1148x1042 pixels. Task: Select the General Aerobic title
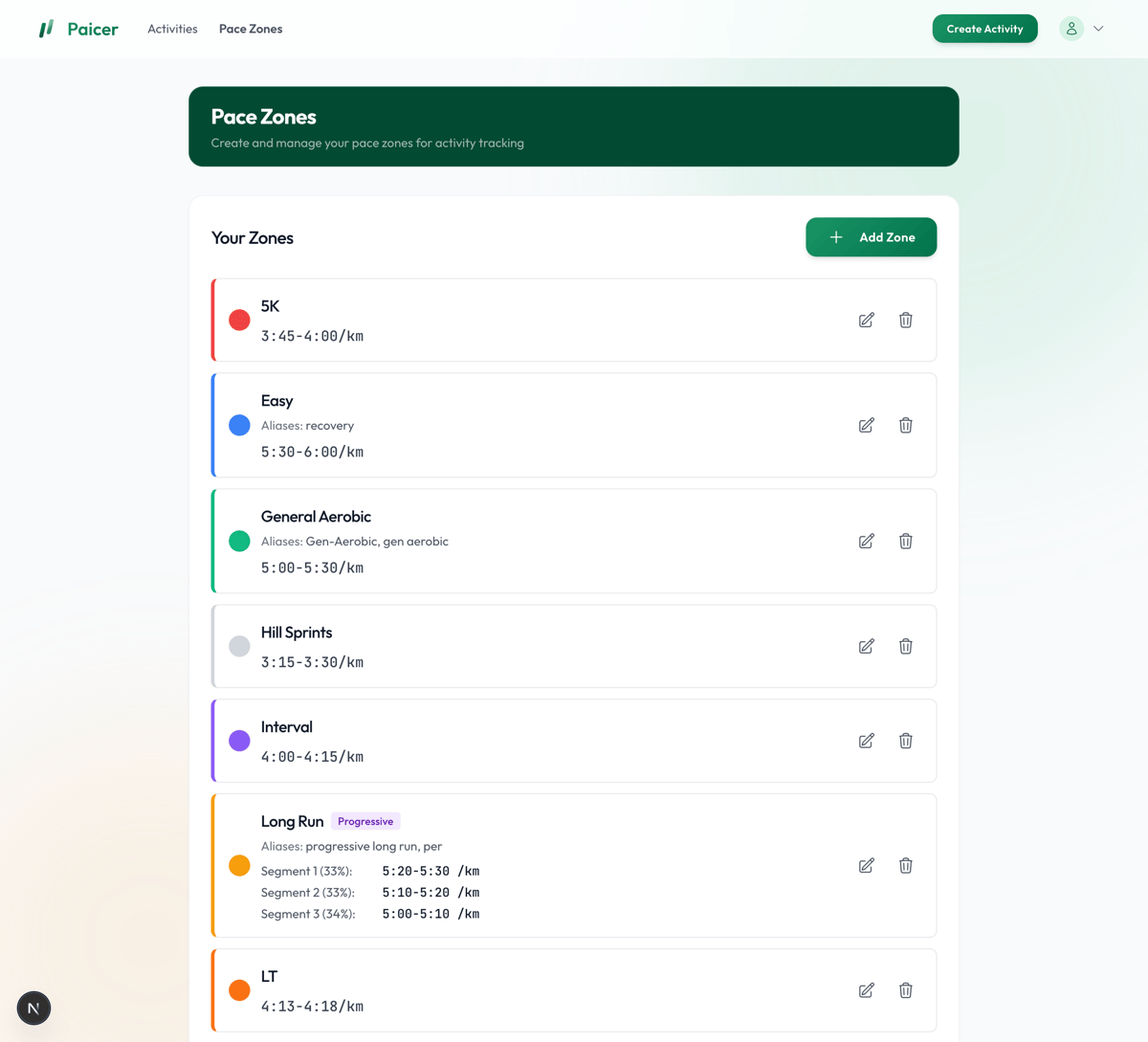[x=316, y=517]
